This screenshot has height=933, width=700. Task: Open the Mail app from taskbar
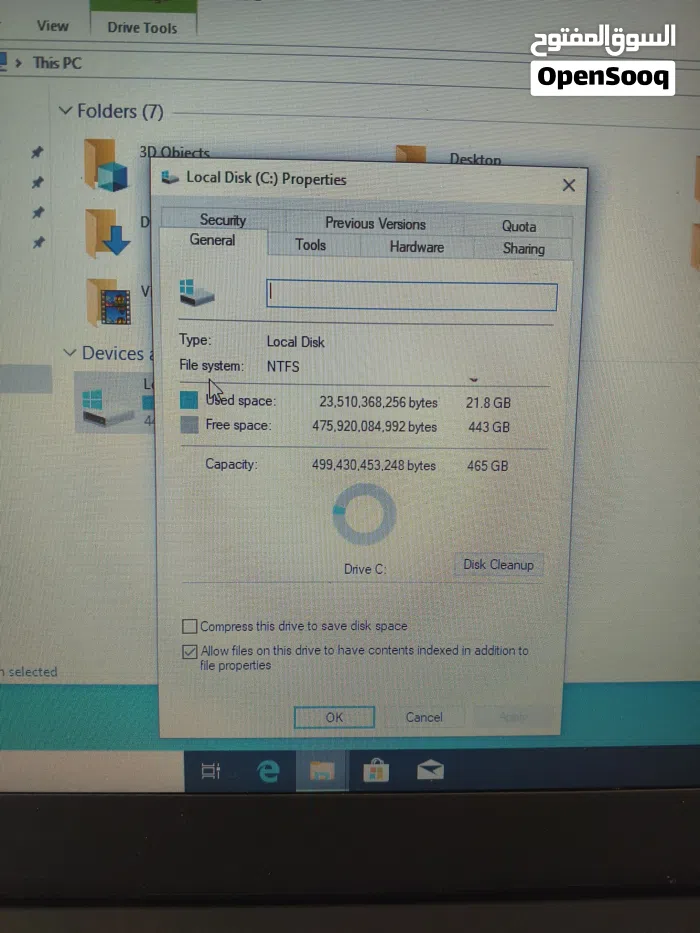[430, 770]
